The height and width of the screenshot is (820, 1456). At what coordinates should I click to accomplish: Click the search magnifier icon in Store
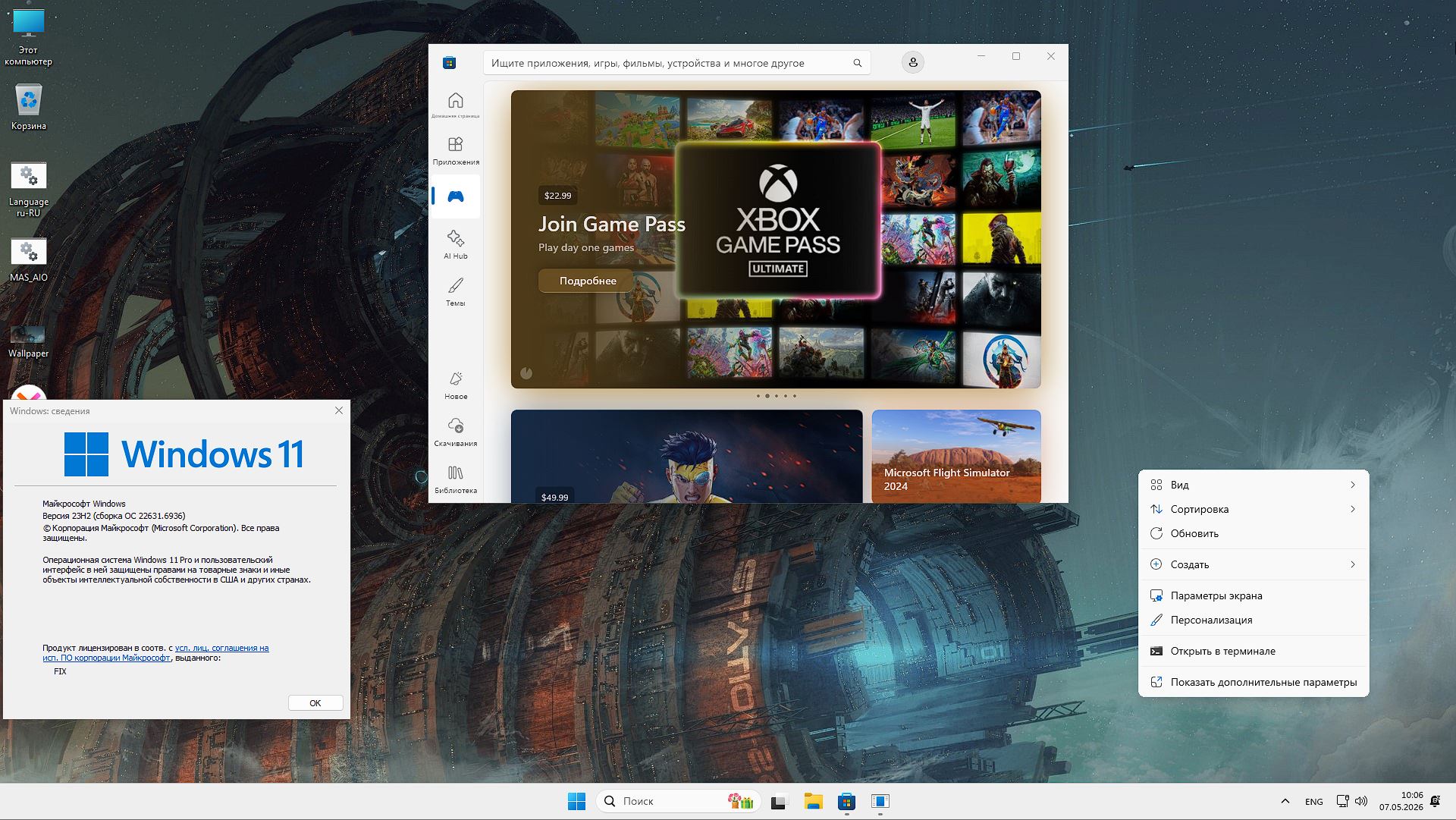pyautogui.click(x=858, y=63)
